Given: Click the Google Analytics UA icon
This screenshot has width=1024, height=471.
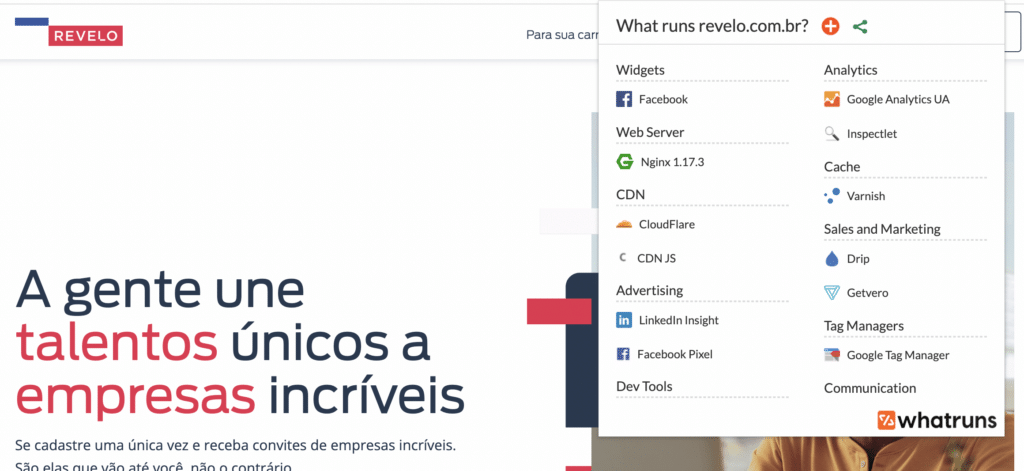Looking at the screenshot, I should 831,99.
